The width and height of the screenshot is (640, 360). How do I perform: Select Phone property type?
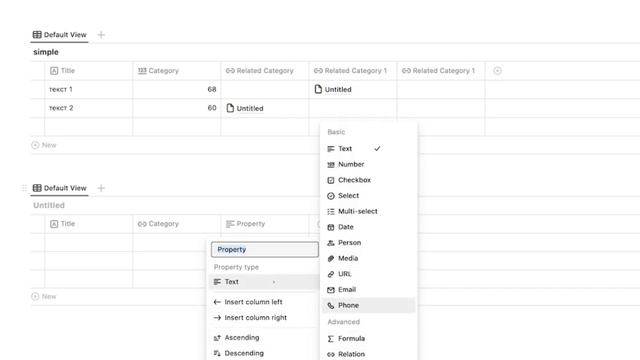(369, 305)
